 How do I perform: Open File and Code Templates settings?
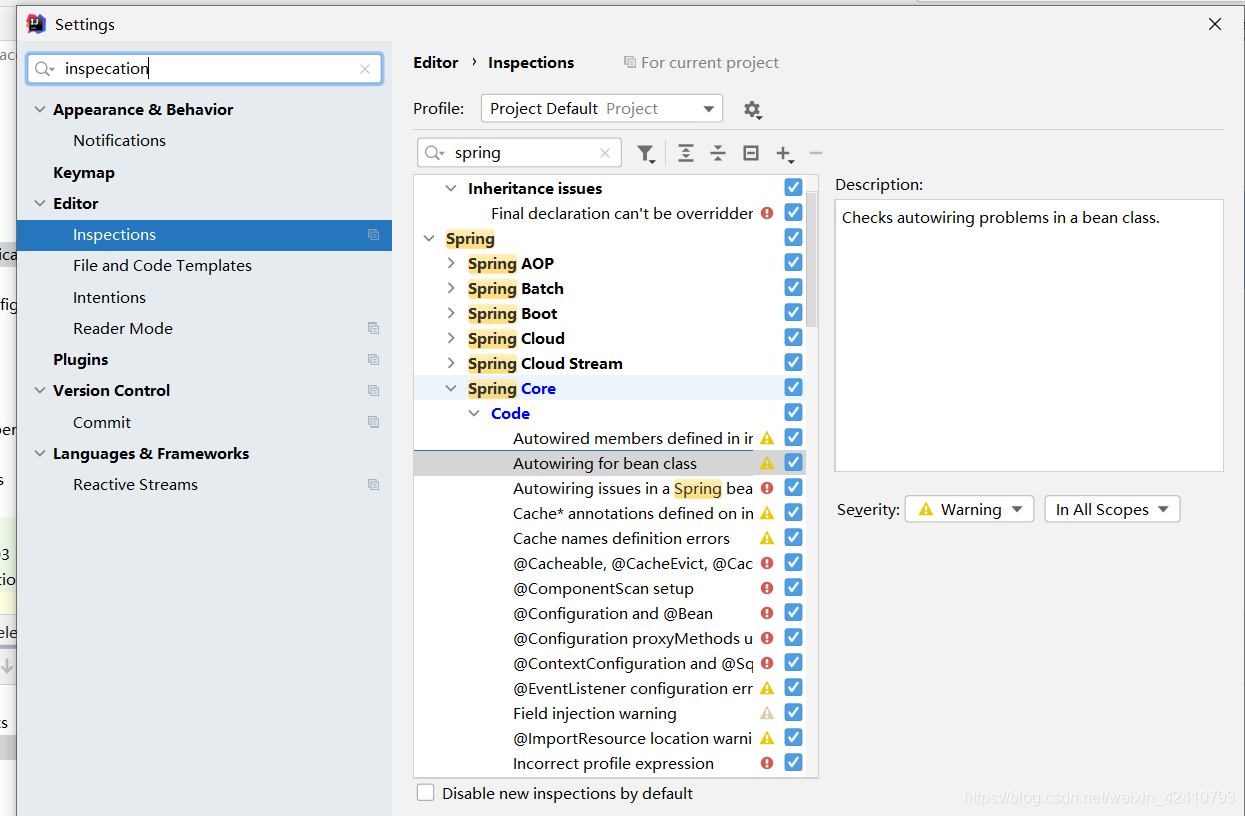[x=162, y=265]
